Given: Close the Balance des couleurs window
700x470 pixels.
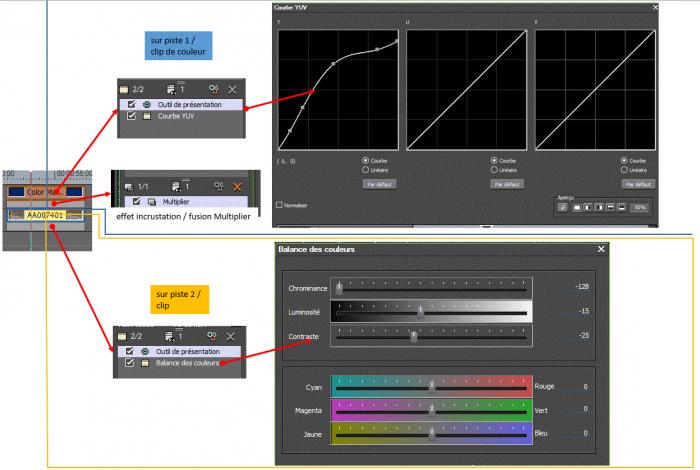Looking at the screenshot, I should click(x=601, y=249).
